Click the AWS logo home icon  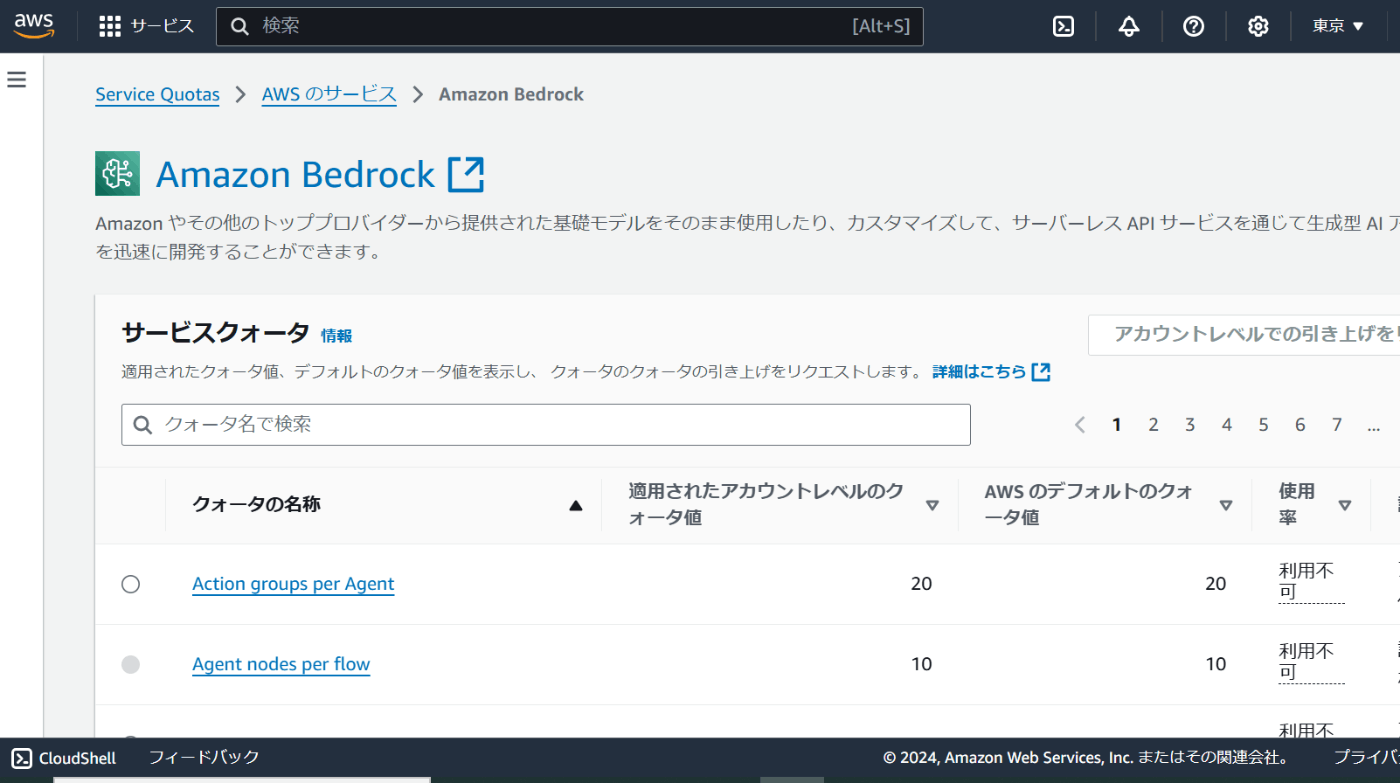pyautogui.click(x=34, y=26)
